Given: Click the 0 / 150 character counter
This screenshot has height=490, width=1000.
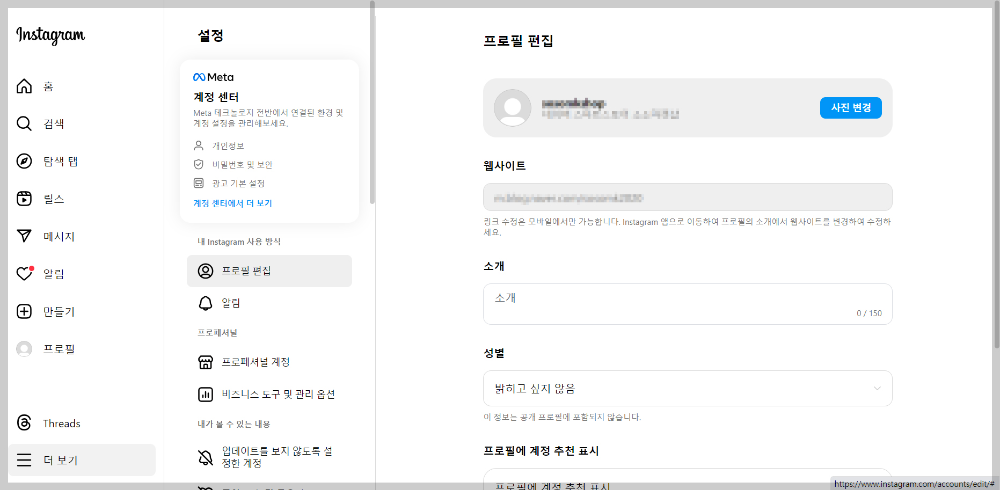Looking at the screenshot, I should click(869, 313).
